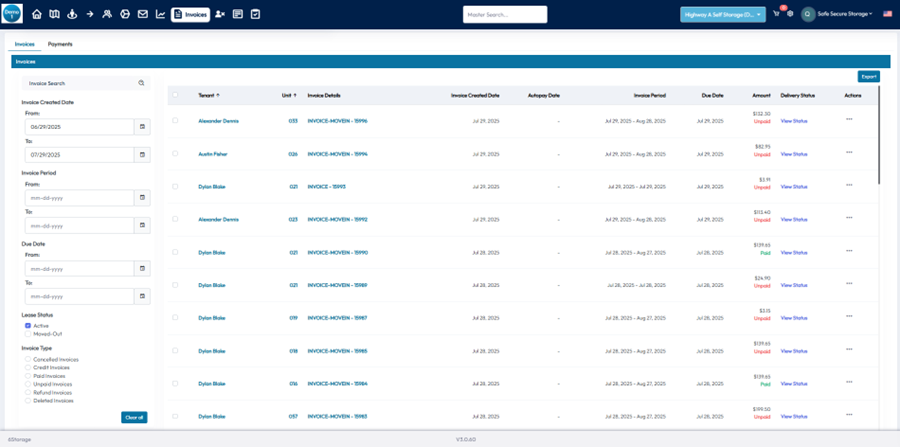
Task: Click the Export button
Action: (x=868, y=76)
